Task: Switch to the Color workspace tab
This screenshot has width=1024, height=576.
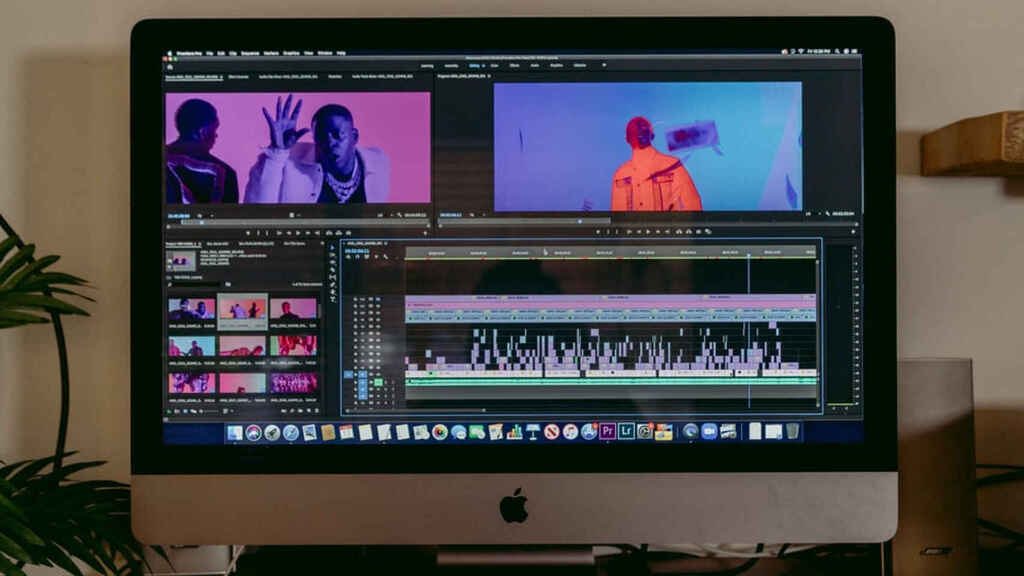Action: pyautogui.click(x=494, y=65)
